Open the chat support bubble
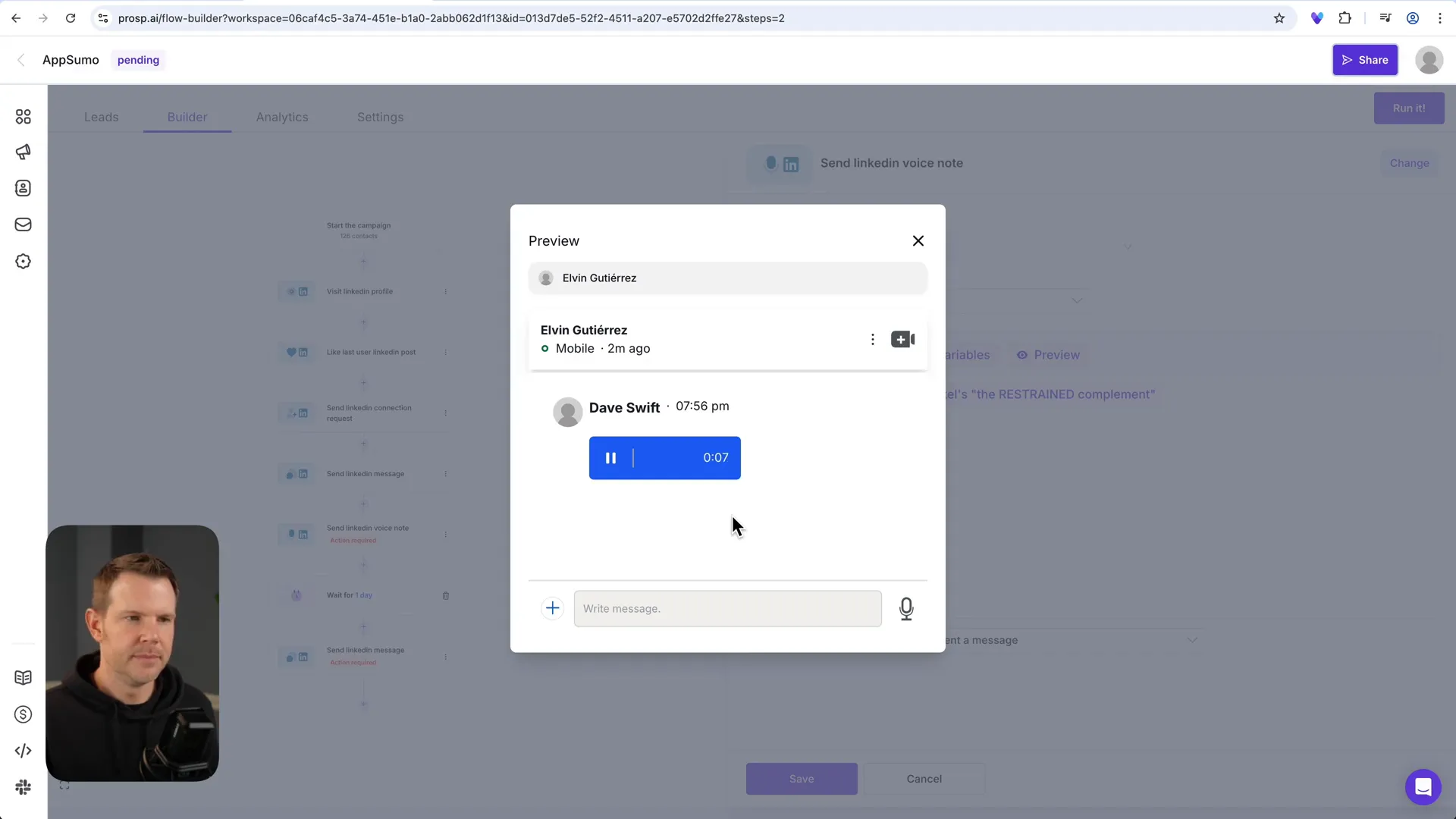The height and width of the screenshot is (819, 1456). point(1423,787)
